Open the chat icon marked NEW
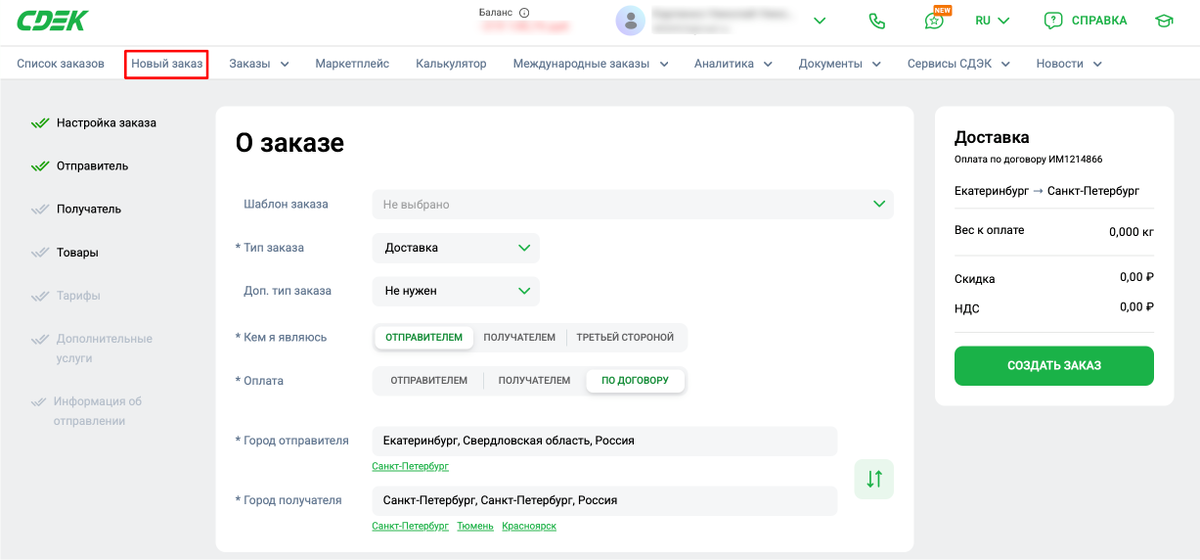The image size is (1200, 560). (x=934, y=20)
